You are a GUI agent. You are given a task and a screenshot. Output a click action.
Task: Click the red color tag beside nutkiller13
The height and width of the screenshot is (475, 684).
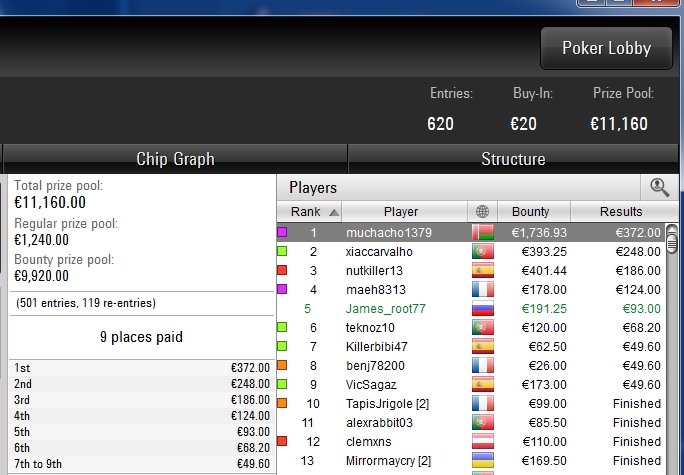tap(282, 270)
